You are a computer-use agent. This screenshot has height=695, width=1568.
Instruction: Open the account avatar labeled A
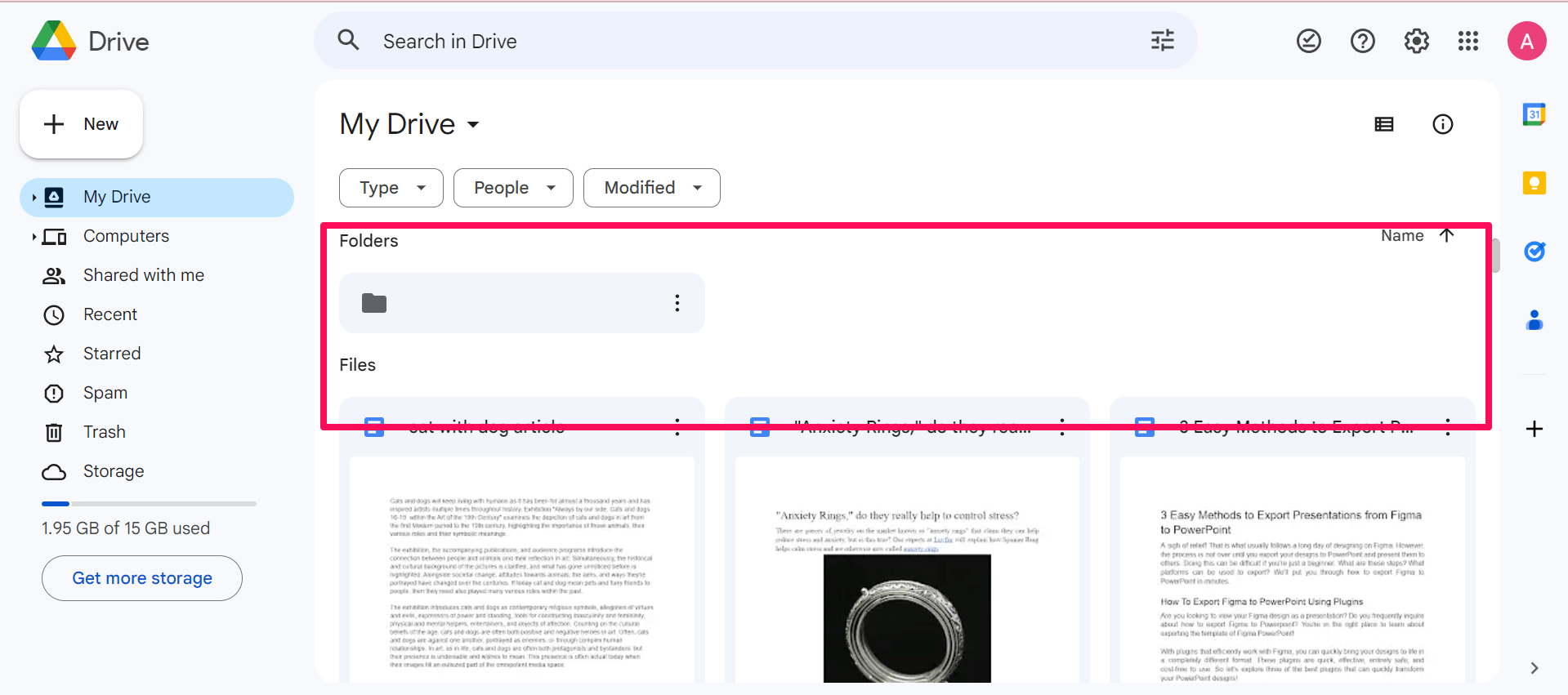point(1527,41)
